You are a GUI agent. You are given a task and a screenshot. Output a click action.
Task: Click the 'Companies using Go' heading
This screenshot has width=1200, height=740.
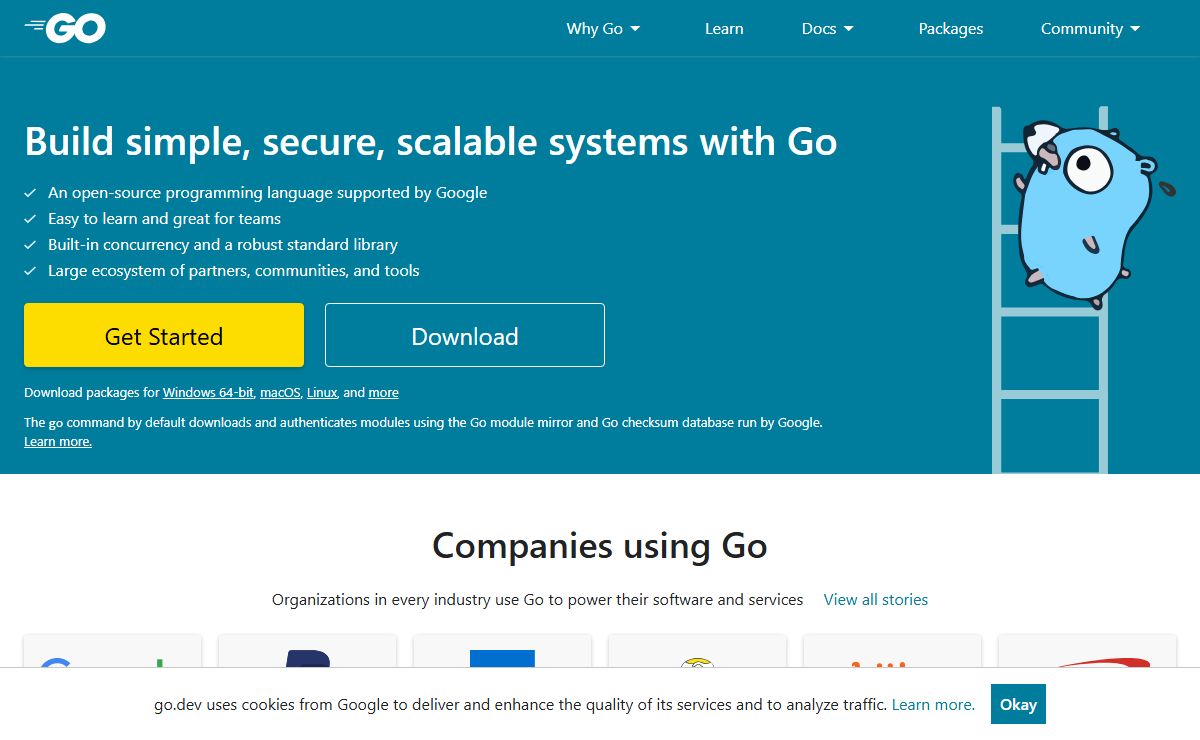pyautogui.click(x=600, y=546)
